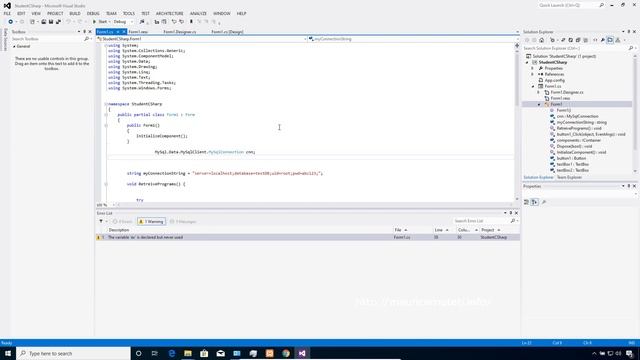Switch to the Form1.cs [Design] tab
The height and width of the screenshot is (360, 640).
coord(227,32)
